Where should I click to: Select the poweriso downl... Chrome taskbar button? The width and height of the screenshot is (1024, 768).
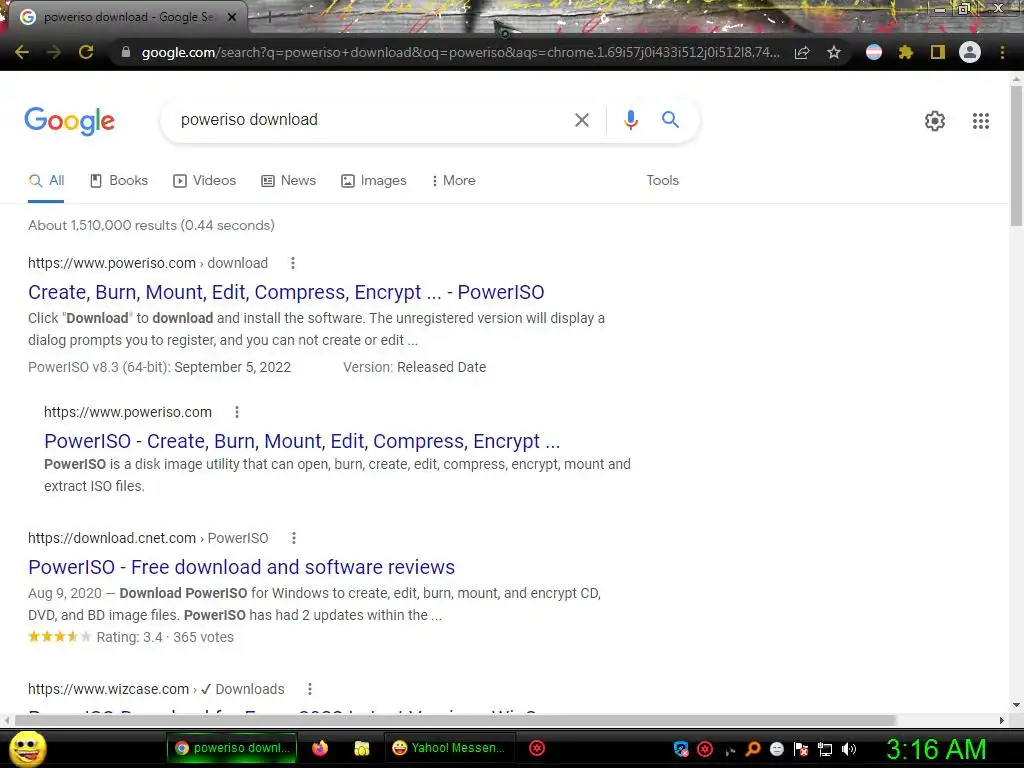232,748
